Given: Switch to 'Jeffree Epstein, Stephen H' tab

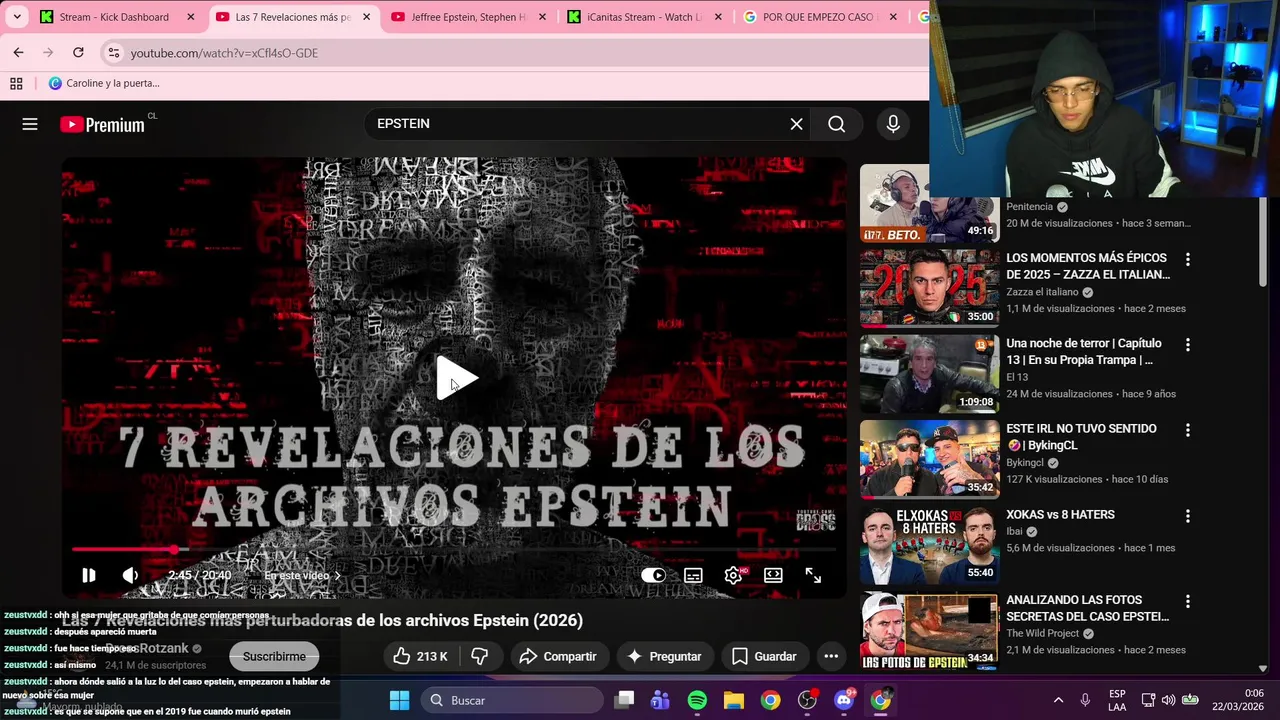Looking at the screenshot, I should coord(467,17).
